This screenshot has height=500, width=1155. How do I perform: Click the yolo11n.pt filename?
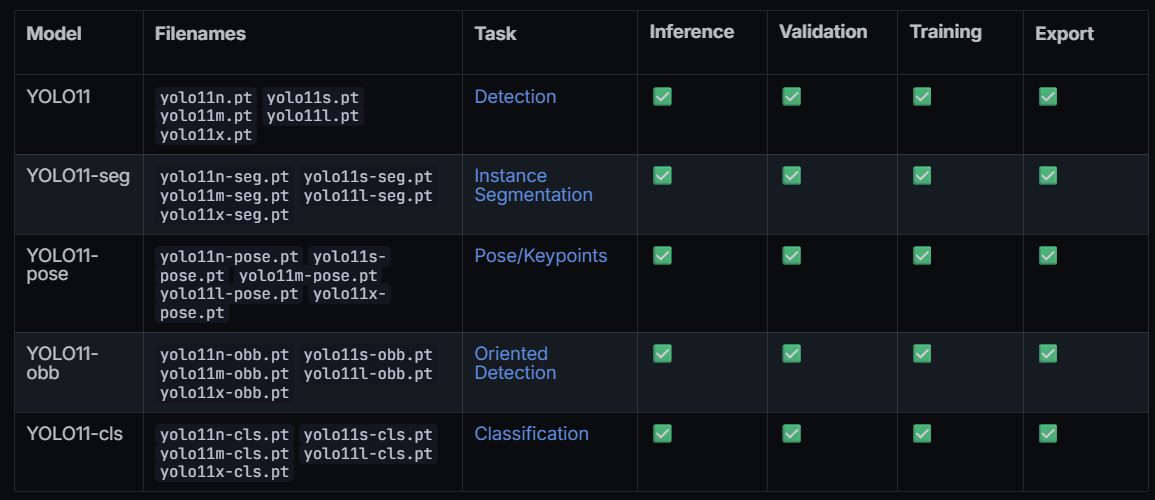(x=206, y=98)
